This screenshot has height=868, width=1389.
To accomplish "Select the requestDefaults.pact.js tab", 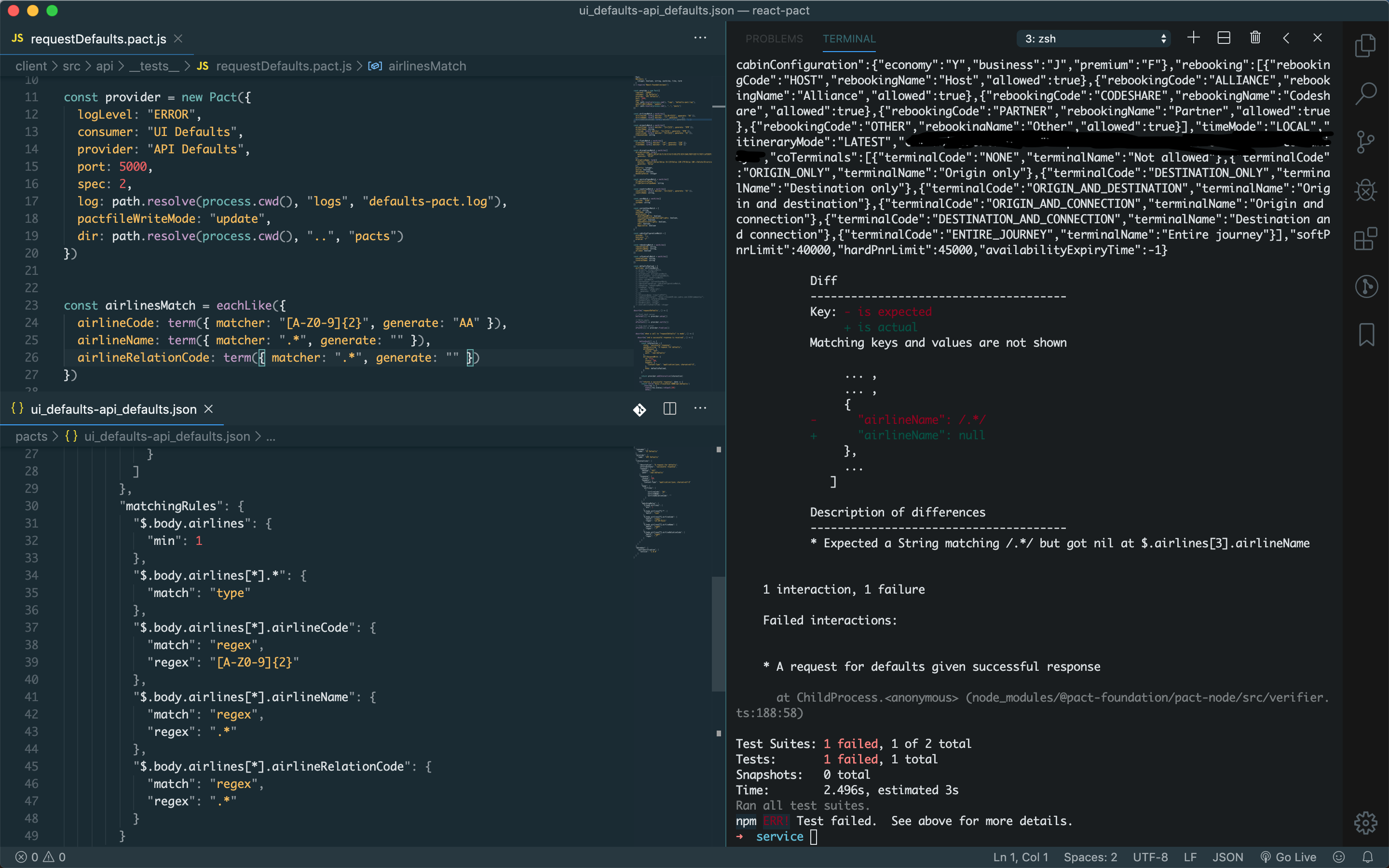I will click(97, 39).
